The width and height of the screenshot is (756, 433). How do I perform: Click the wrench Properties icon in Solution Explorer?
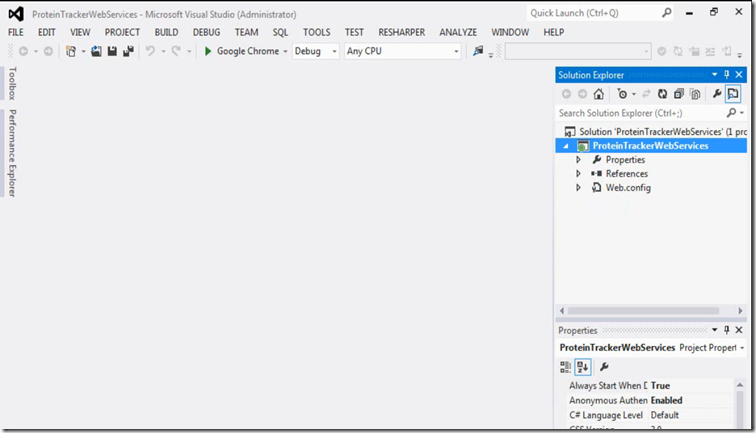point(717,94)
